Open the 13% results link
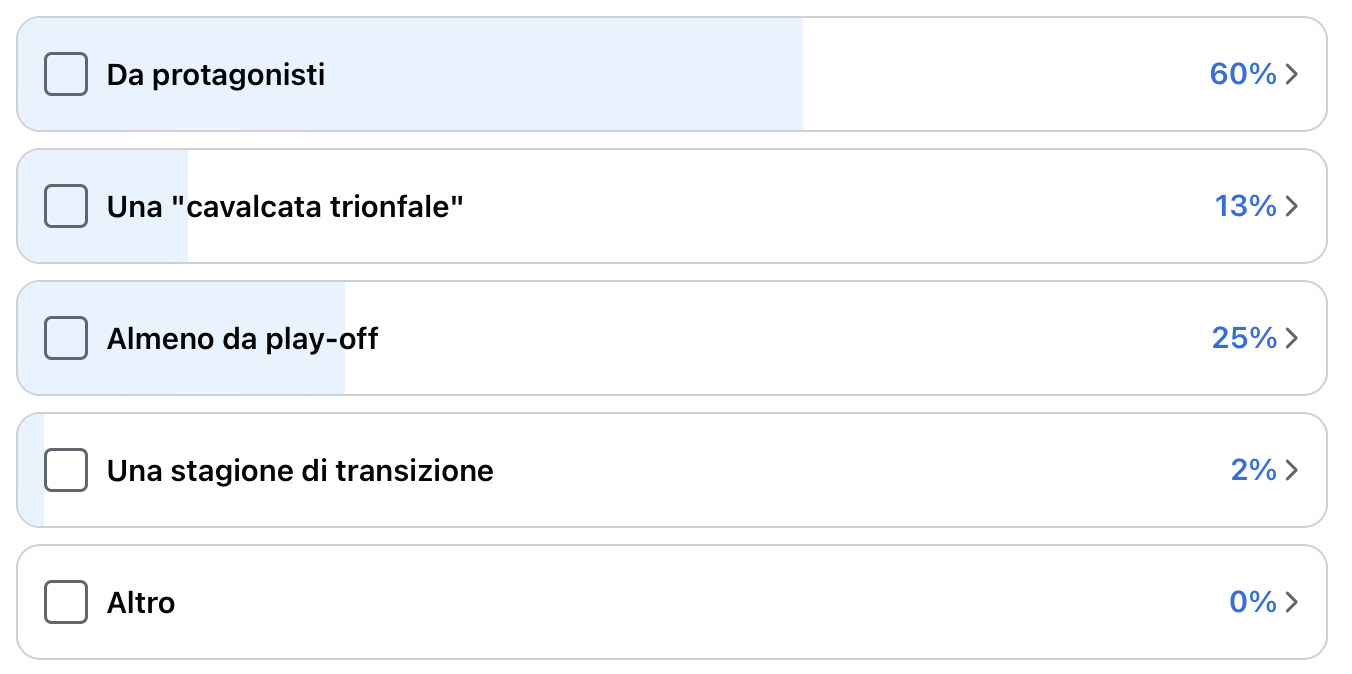The image size is (1352, 674). [1245, 207]
